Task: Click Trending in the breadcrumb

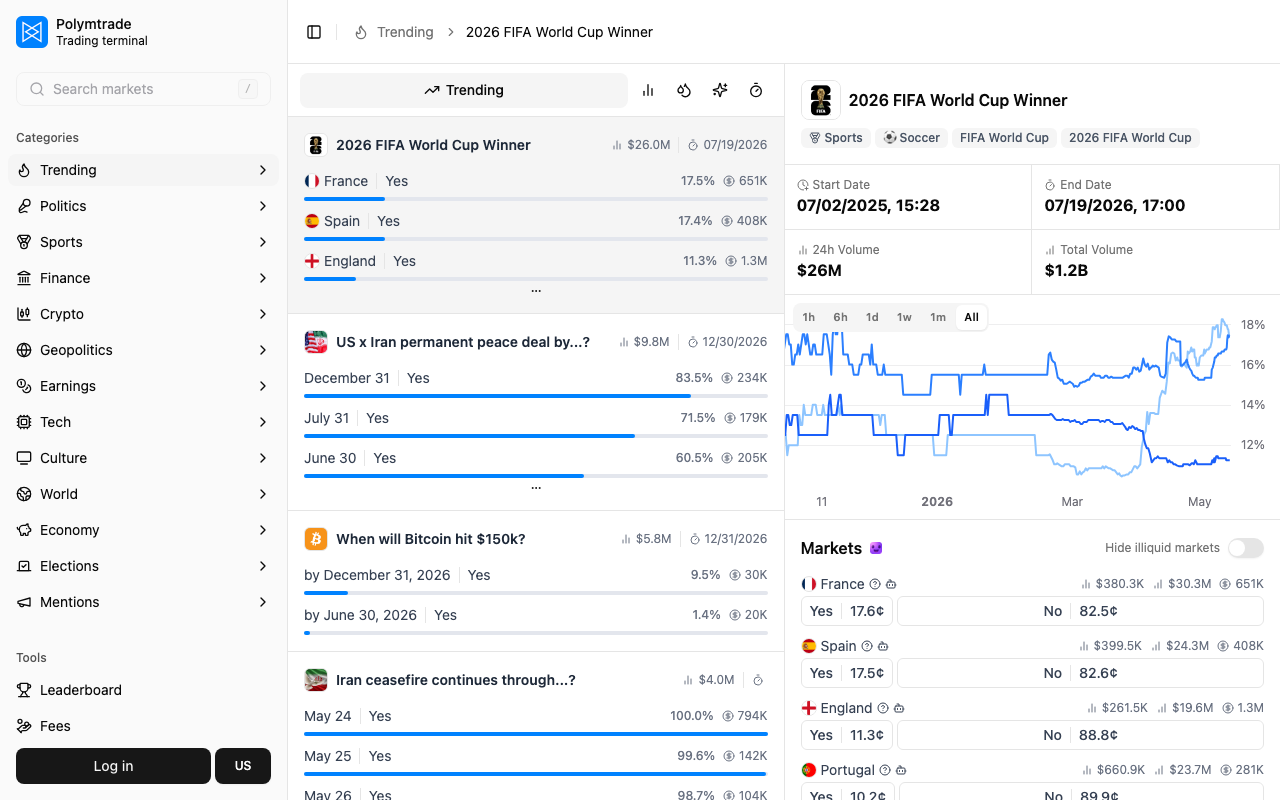Action: tap(405, 32)
